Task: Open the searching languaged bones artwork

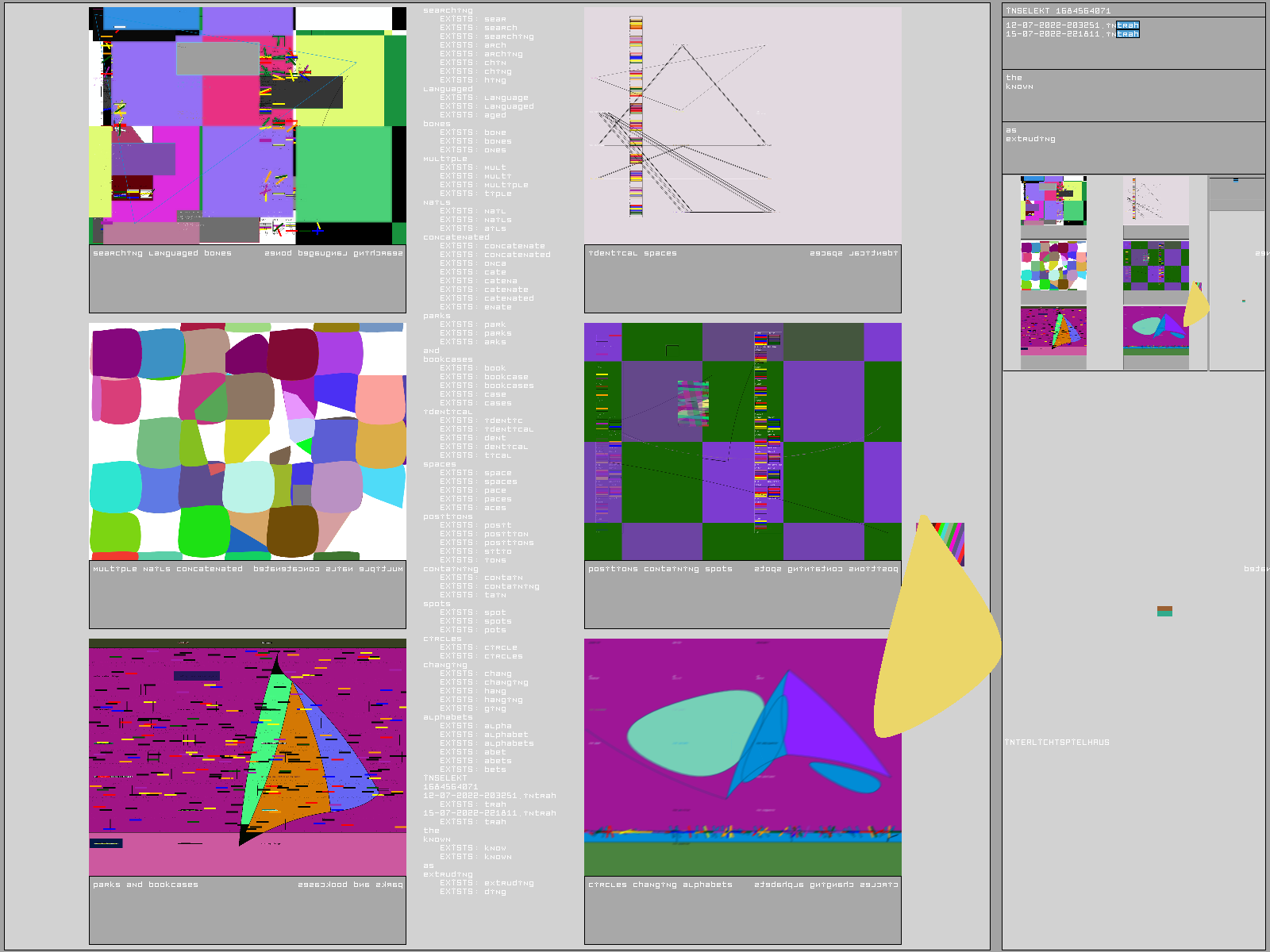Action: pos(247,125)
